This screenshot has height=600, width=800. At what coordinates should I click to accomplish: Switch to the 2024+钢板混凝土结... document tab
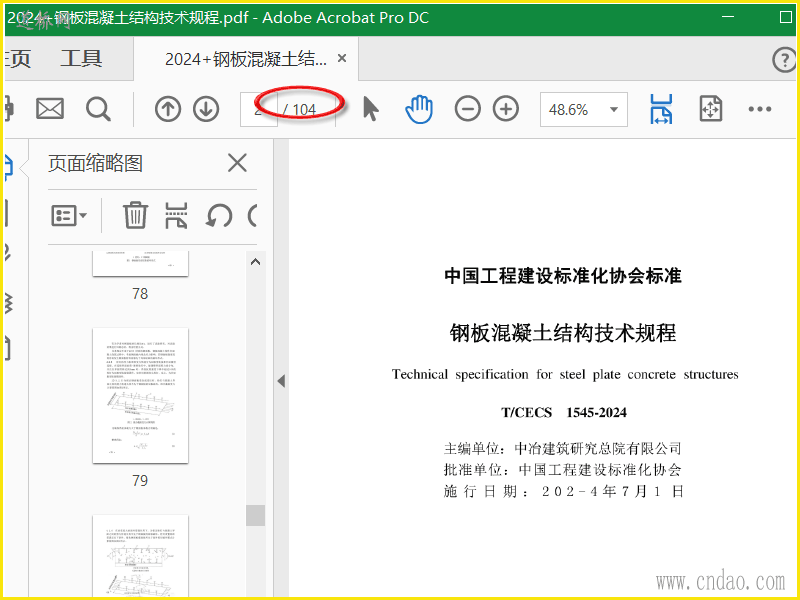coord(245,59)
